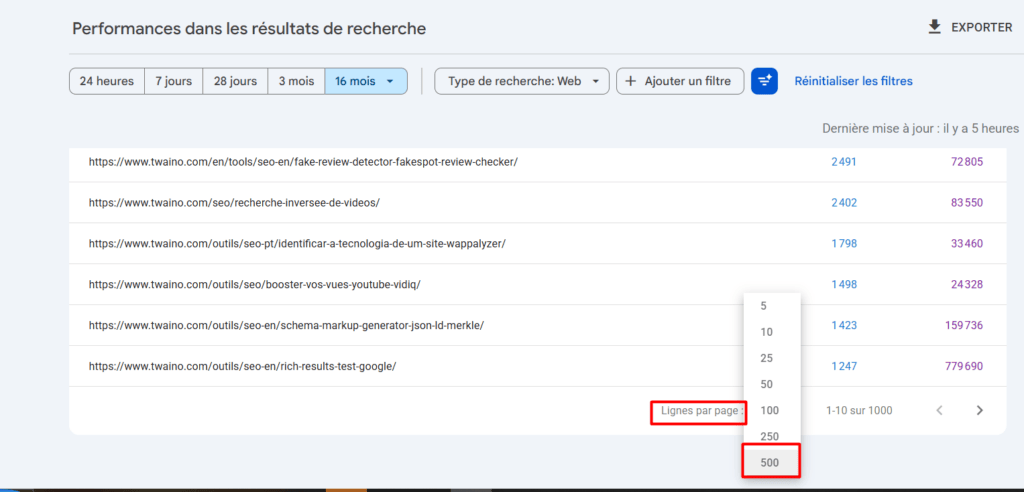
Task: Choose 50 lines per page
Action: (772, 384)
